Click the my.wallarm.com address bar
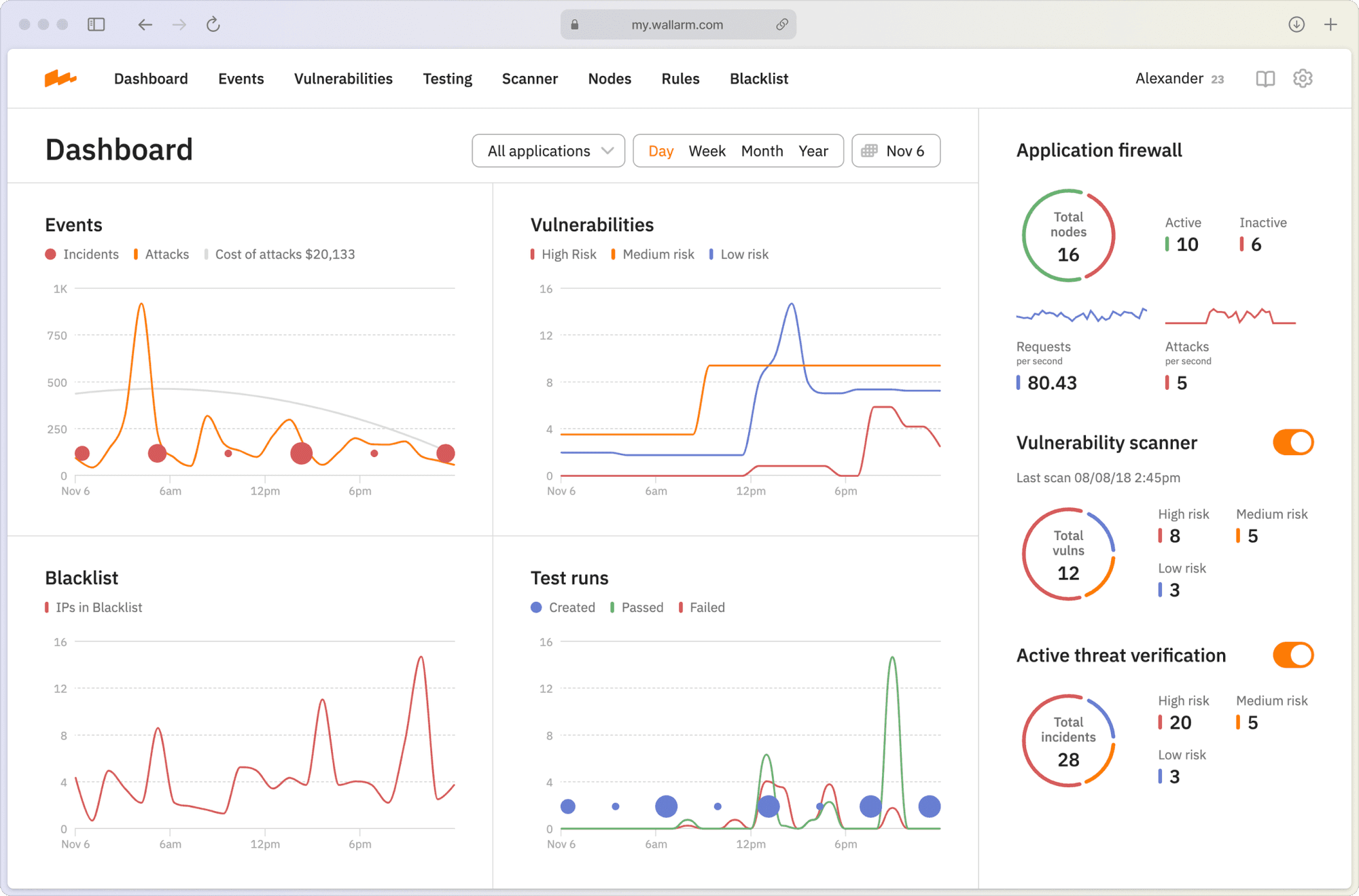Viewport: 1359px width, 896px height. [x=677, y=25]
